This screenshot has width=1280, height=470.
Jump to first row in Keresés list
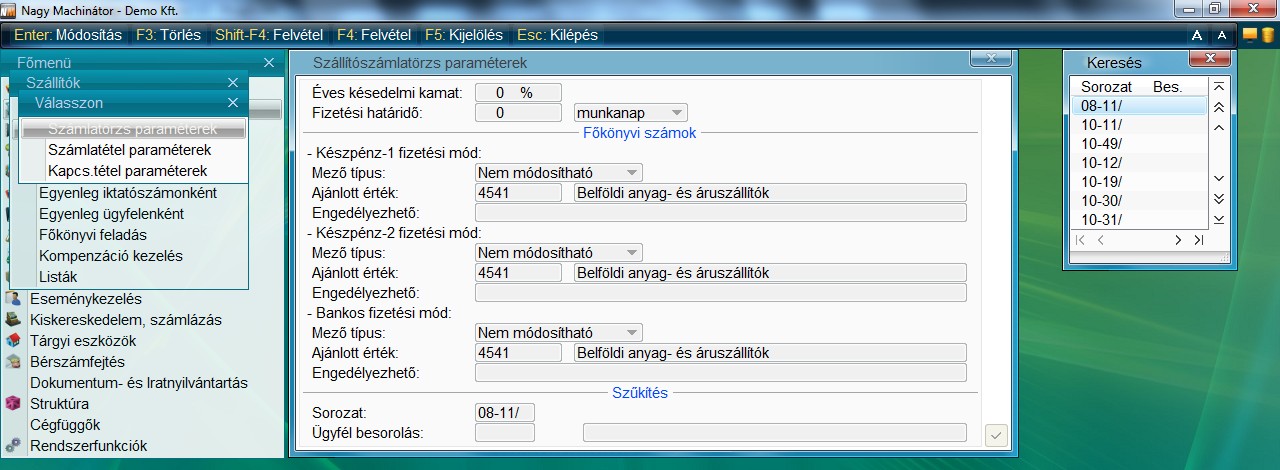coord(1218,88)
